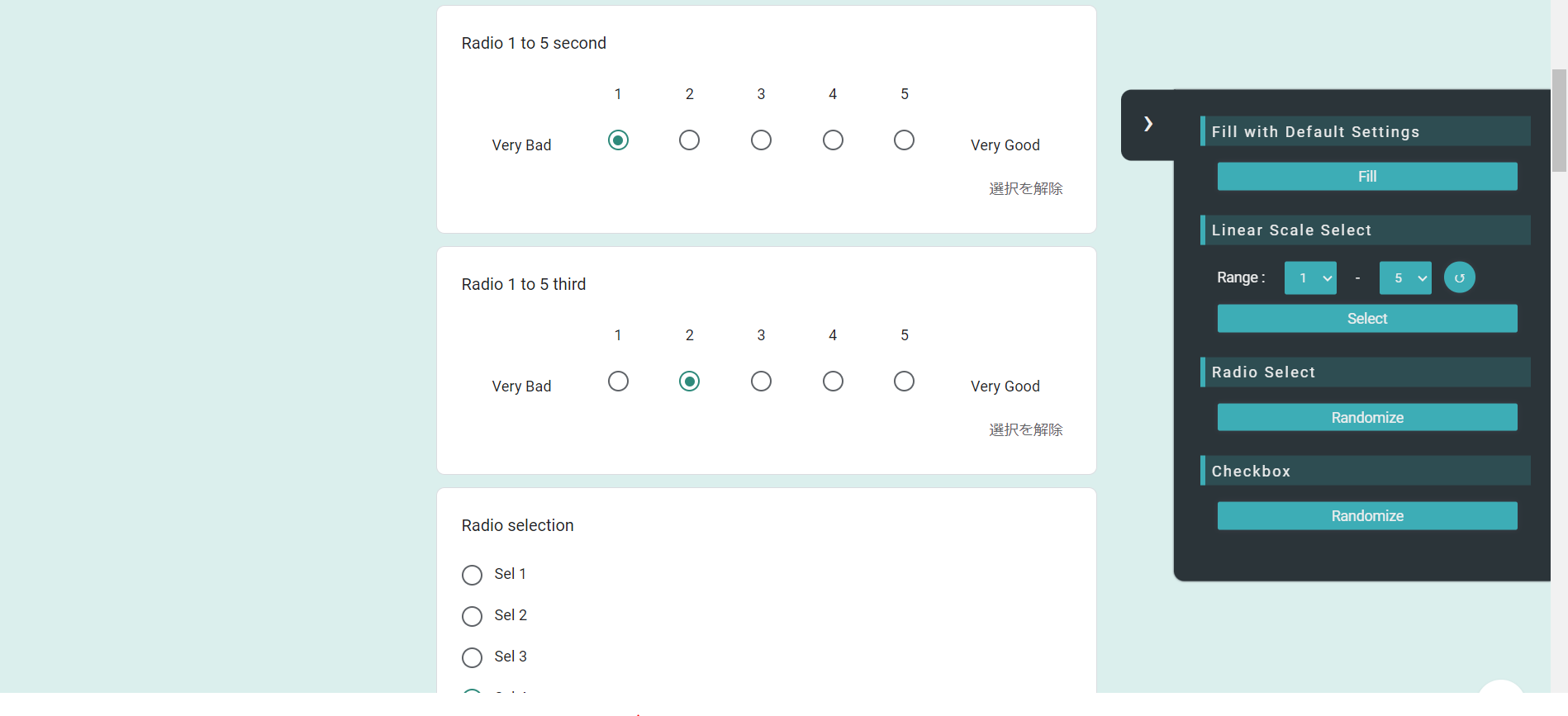Click the Select button for linear scale
Viewport: 1568px width, 716px height.
click(x=1367, y=319)
